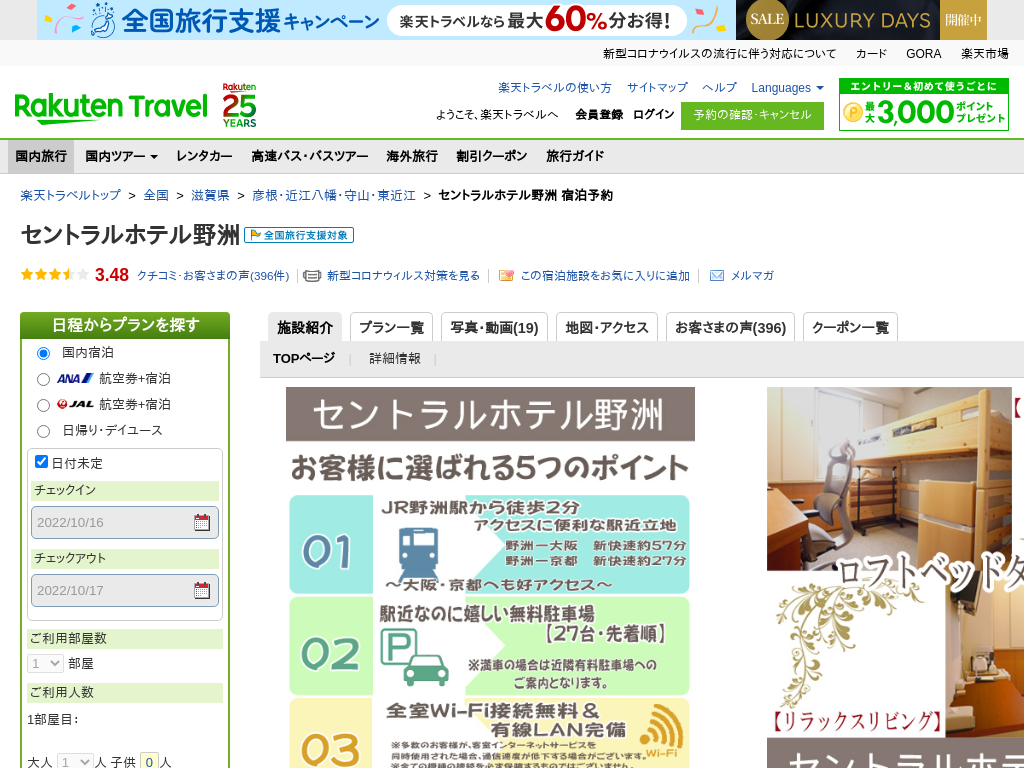Open 割引クーポン navigation item
1024x768 pixels.
point(492,156)
